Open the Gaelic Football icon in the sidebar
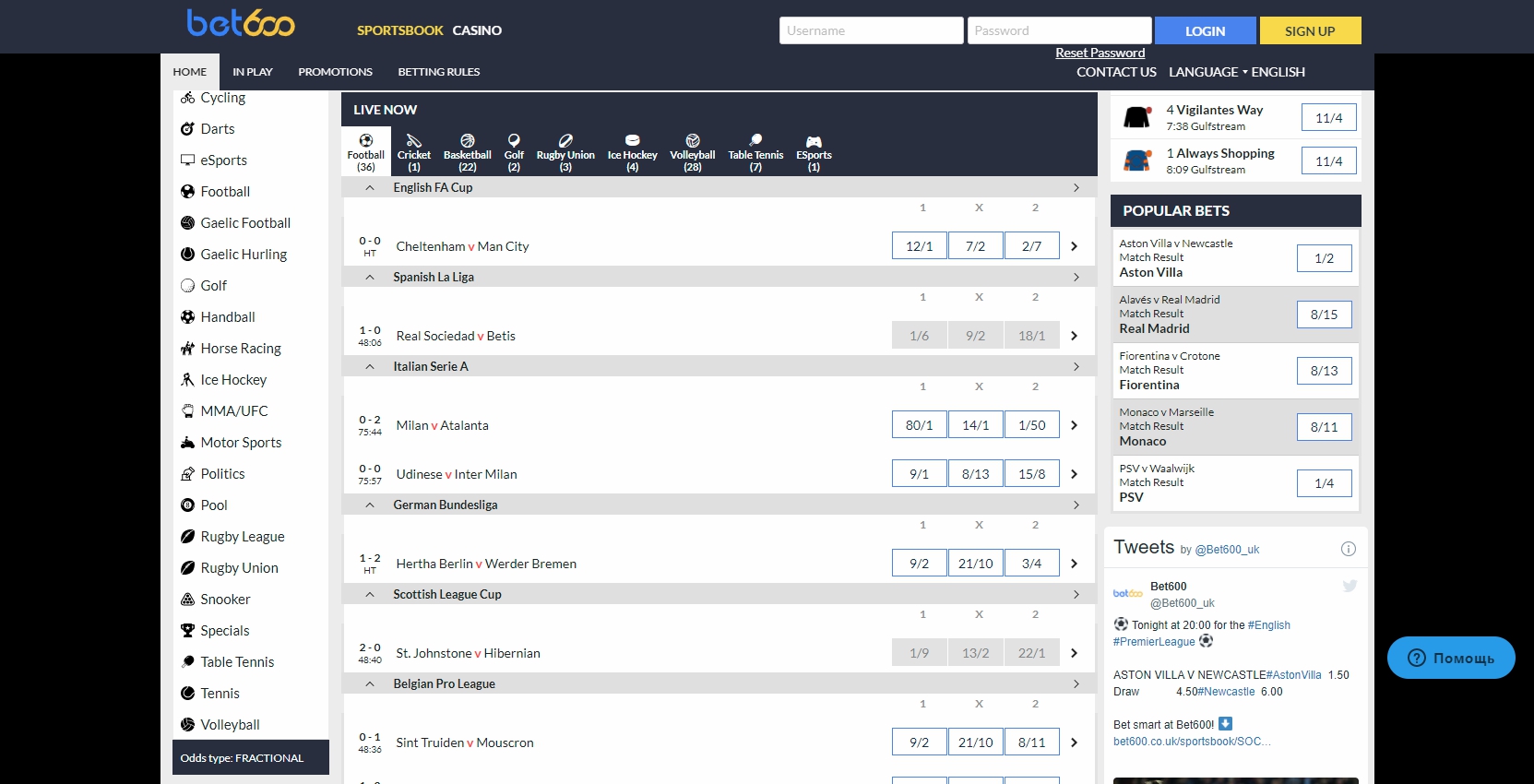 [187, 223]
